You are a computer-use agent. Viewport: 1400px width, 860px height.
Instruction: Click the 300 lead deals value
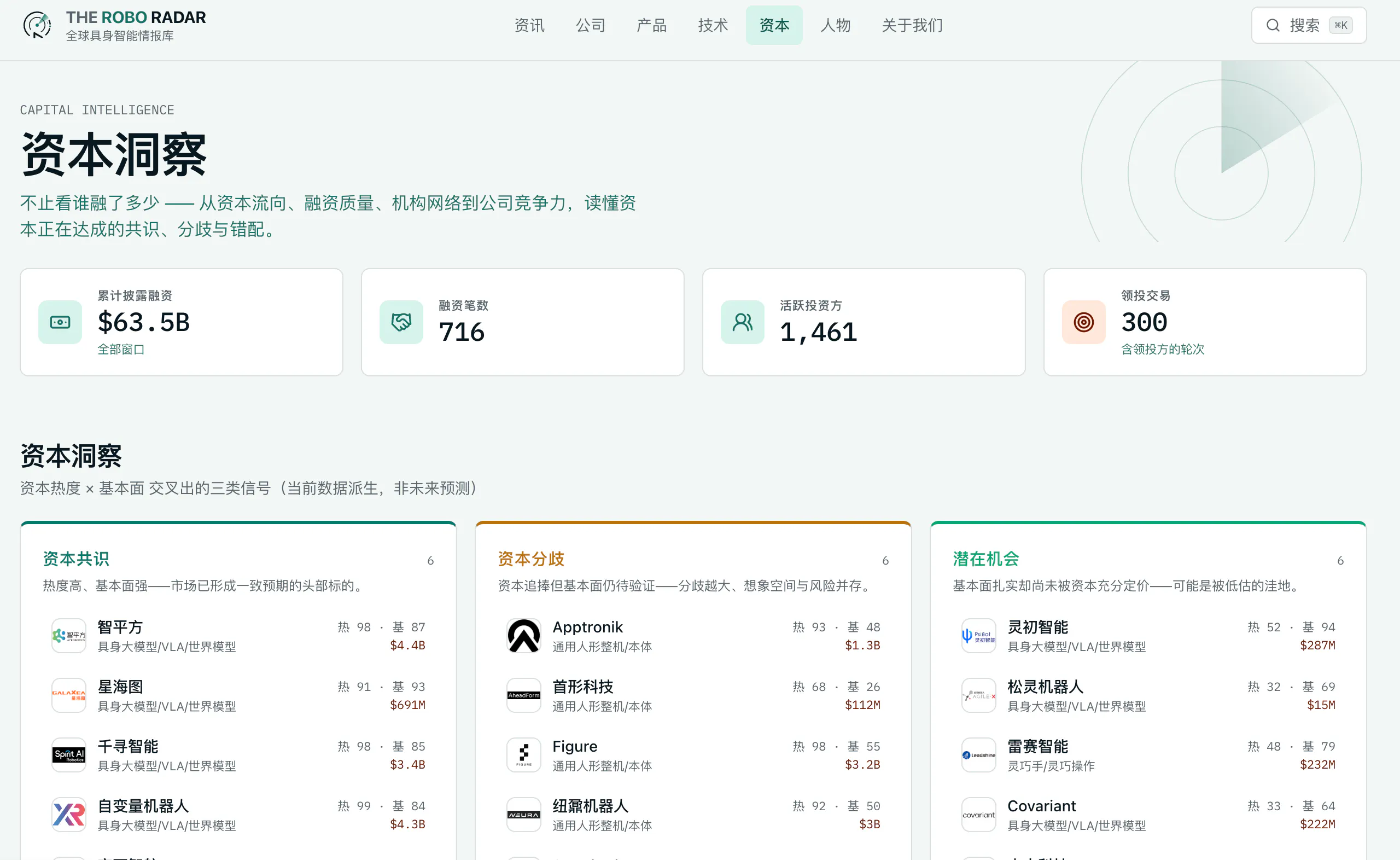pyautogui.click(x=1144, y=323)
